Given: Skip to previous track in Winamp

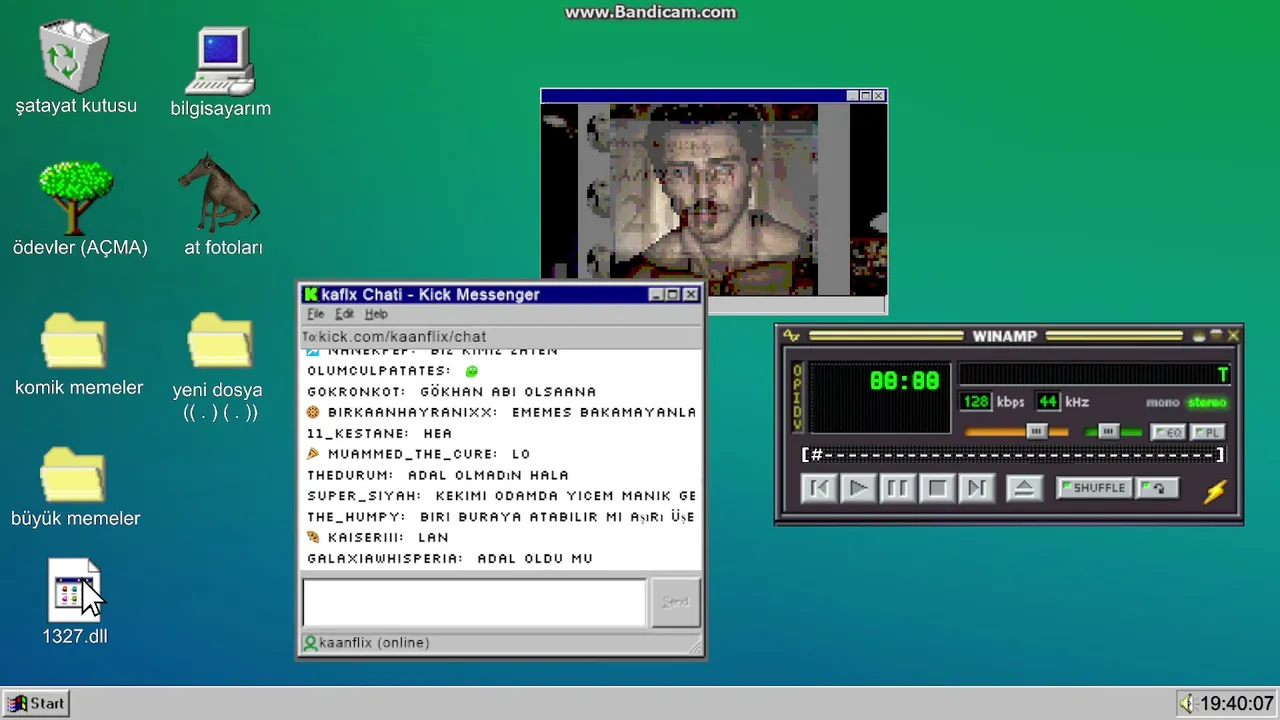Looking at the screenshot, I should (x=818, y=488).
